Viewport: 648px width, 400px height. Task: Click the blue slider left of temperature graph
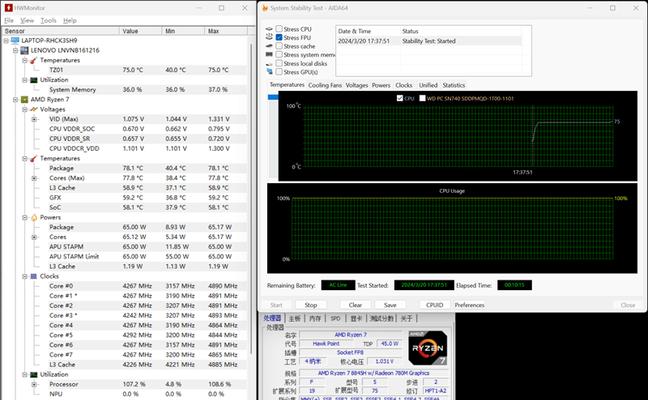(273, 97)
